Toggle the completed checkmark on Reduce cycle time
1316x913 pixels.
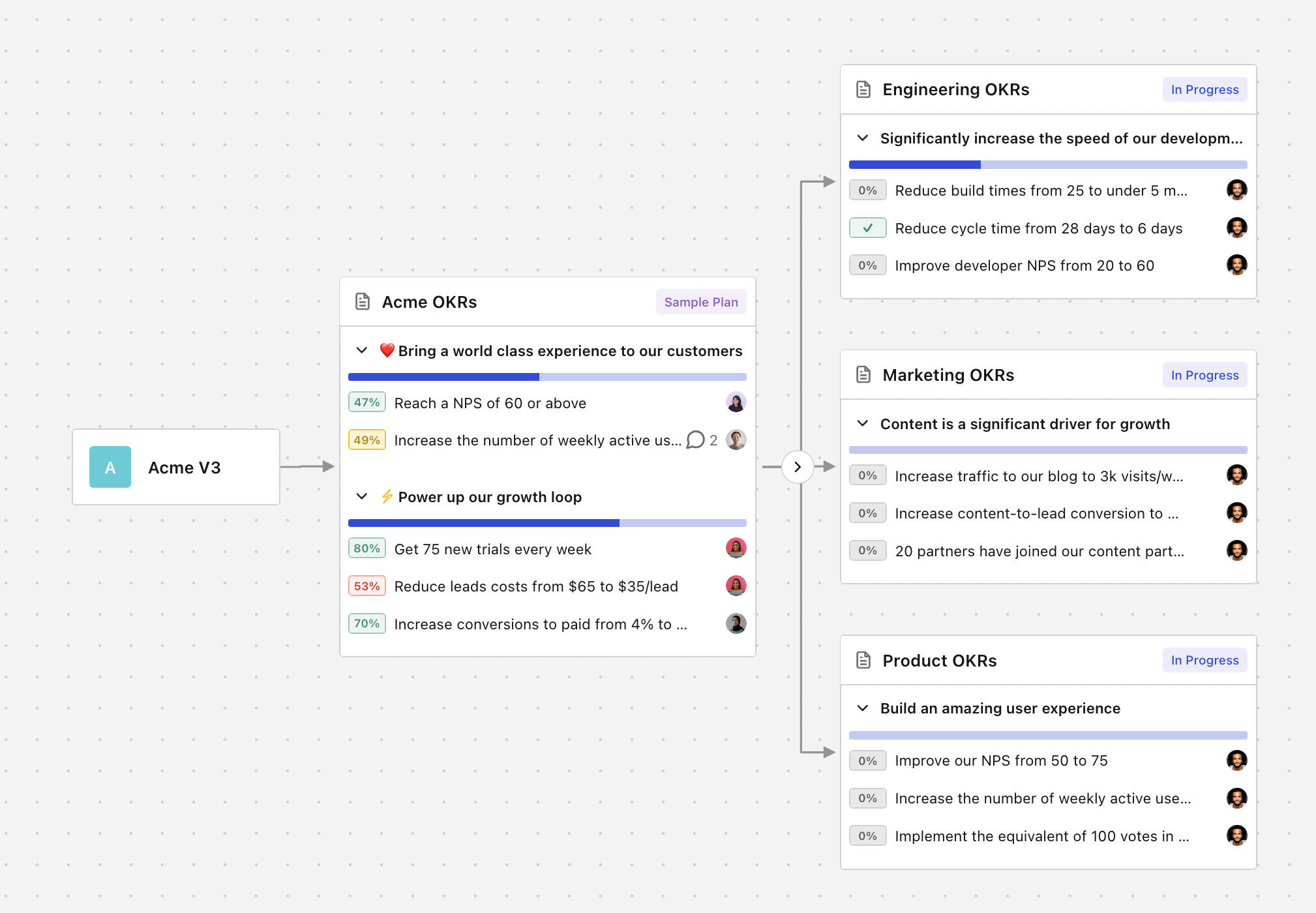(x=867, y=228)
